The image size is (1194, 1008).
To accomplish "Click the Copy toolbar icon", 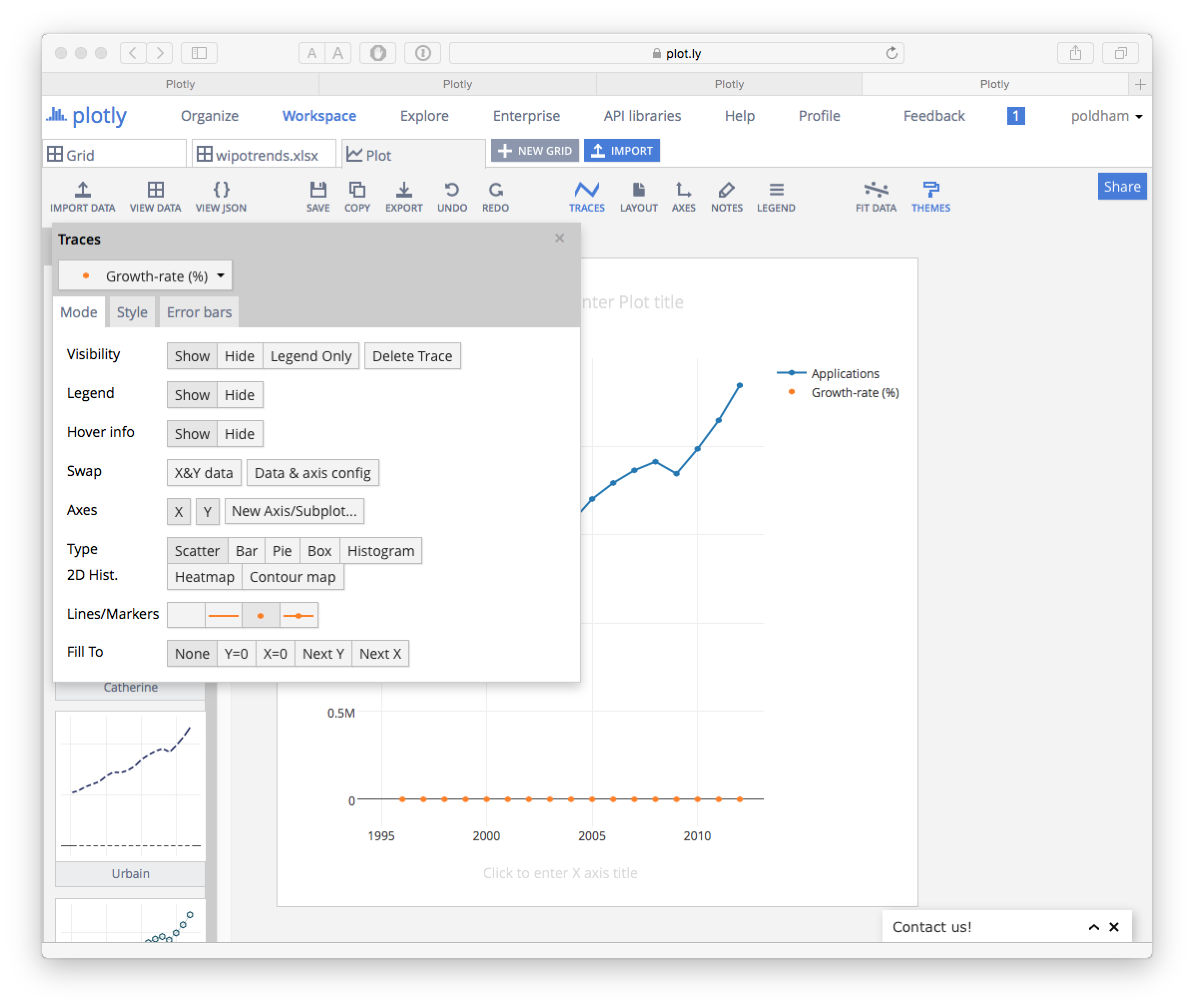I will pos(357,197).
